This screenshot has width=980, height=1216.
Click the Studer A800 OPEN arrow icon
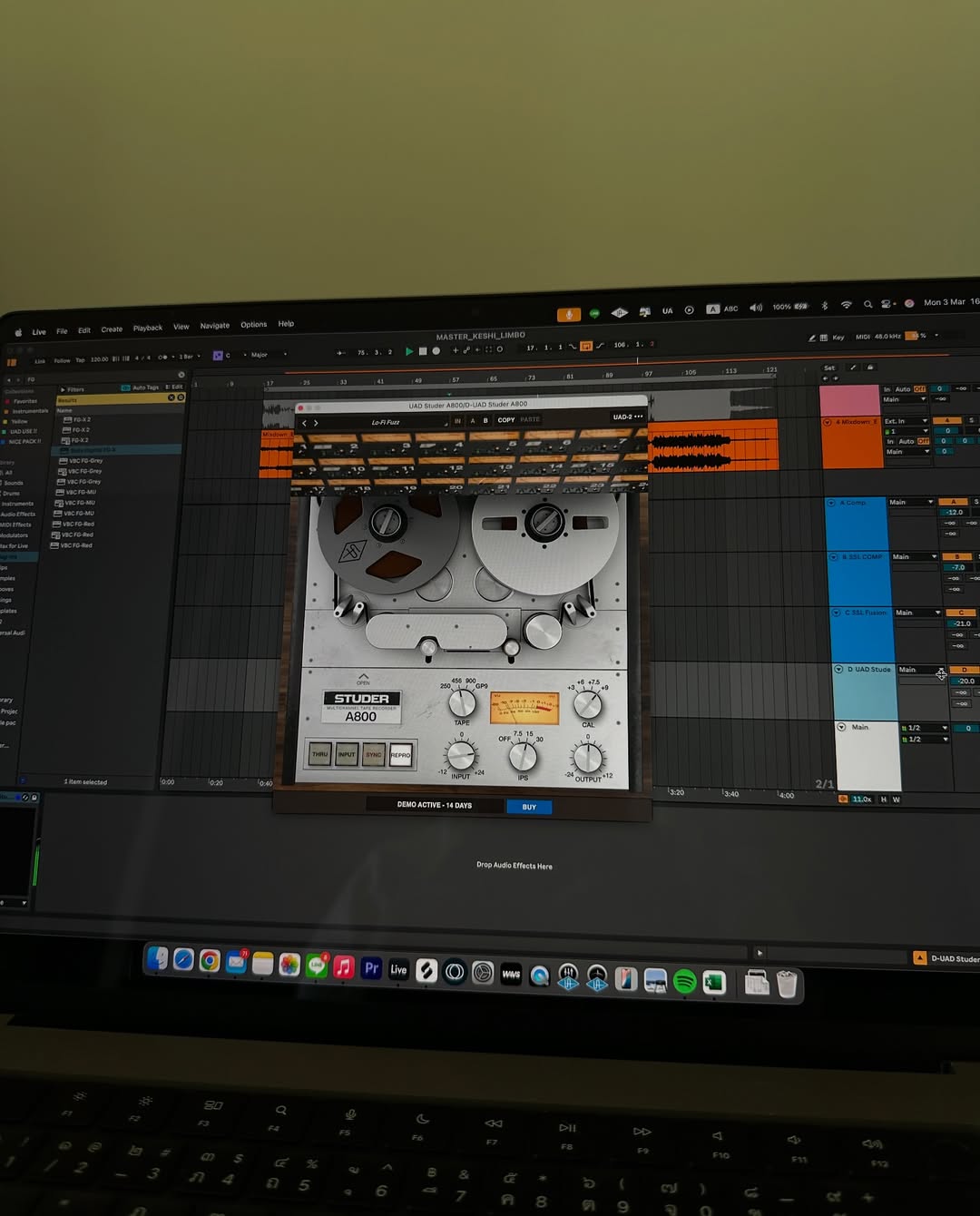(x=363, y=679)
